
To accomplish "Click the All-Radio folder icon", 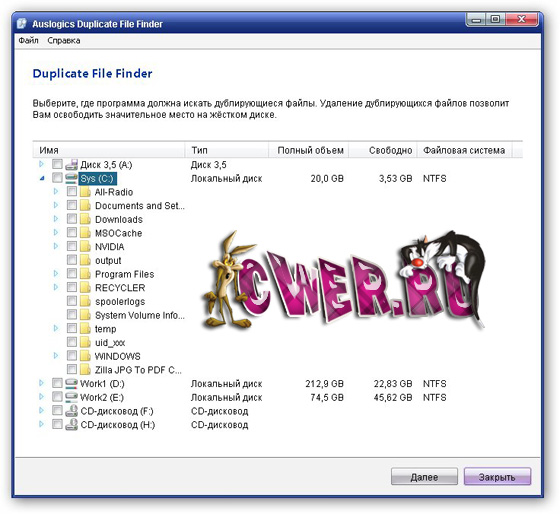I will point(85,192).
